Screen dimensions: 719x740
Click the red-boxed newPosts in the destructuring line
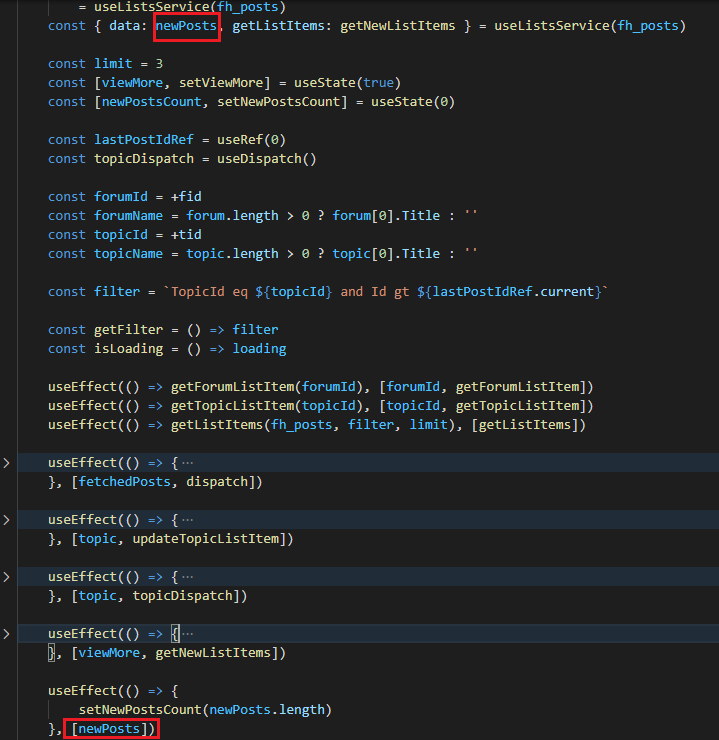pyautogui.click(x=187, y=26)
